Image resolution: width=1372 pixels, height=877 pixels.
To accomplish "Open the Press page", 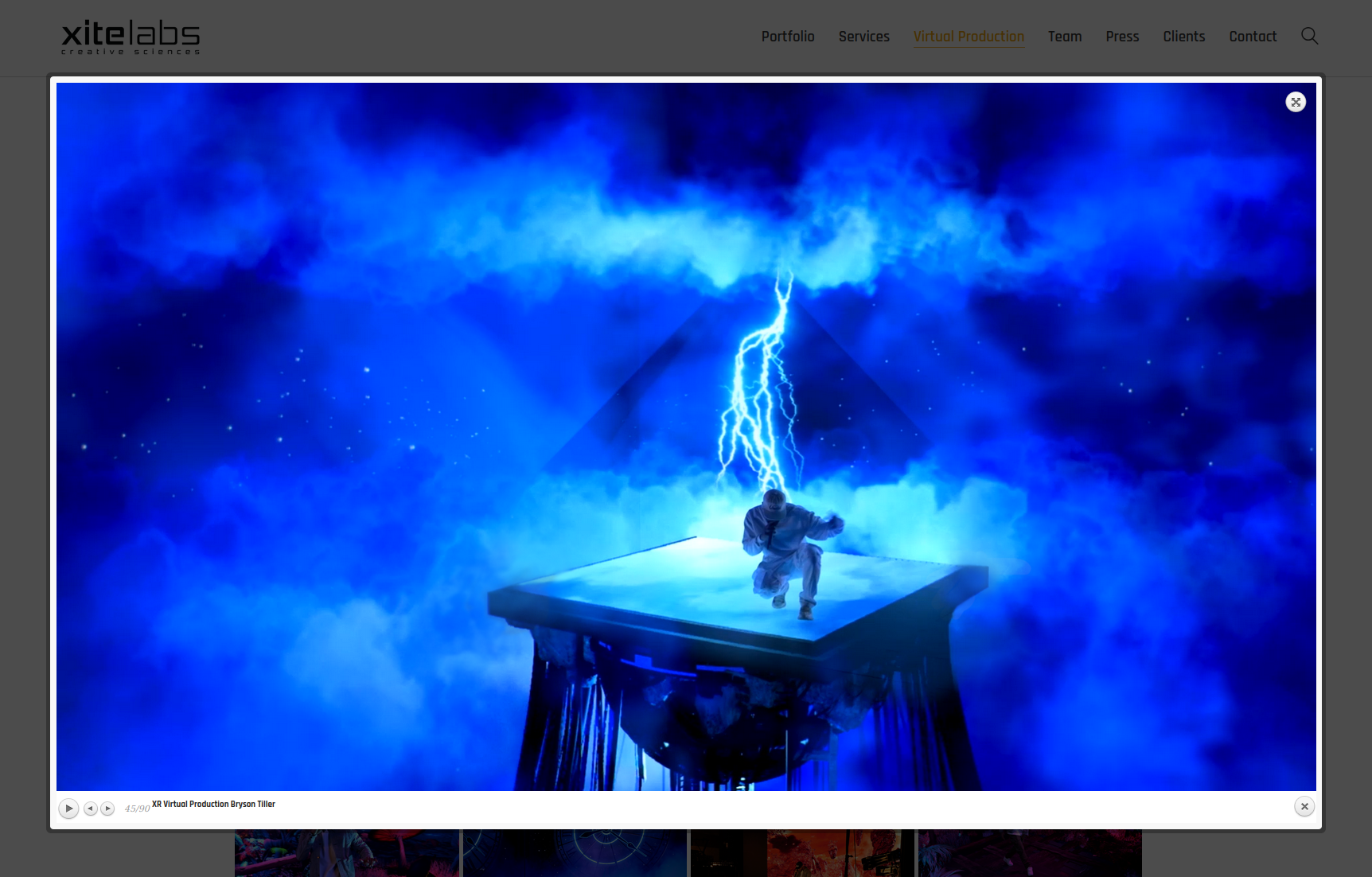I will click(1122, 37).
